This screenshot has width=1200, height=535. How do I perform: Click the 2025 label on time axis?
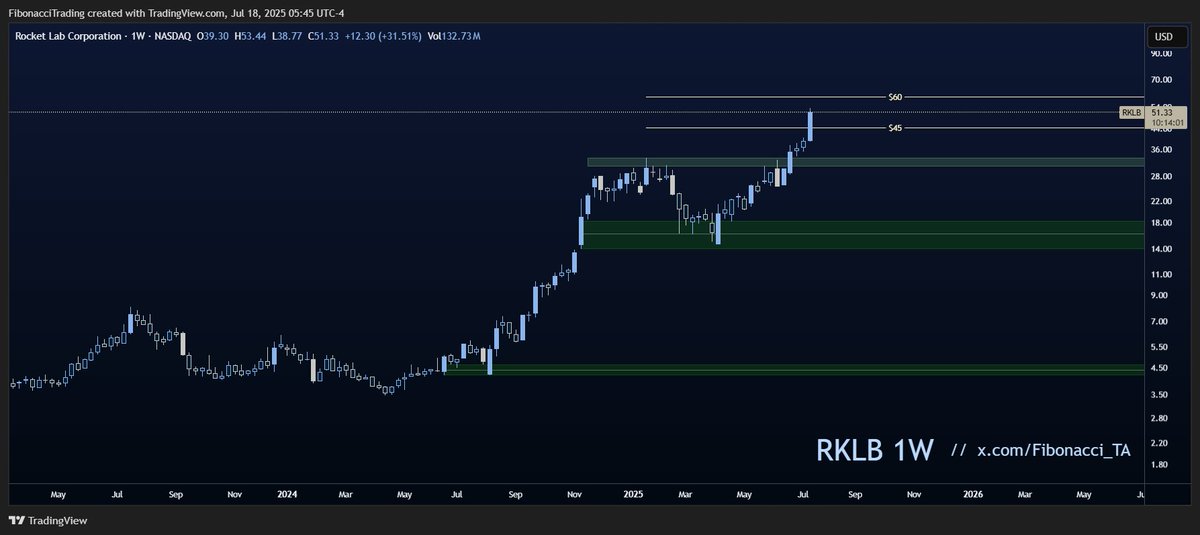point(631,494)
